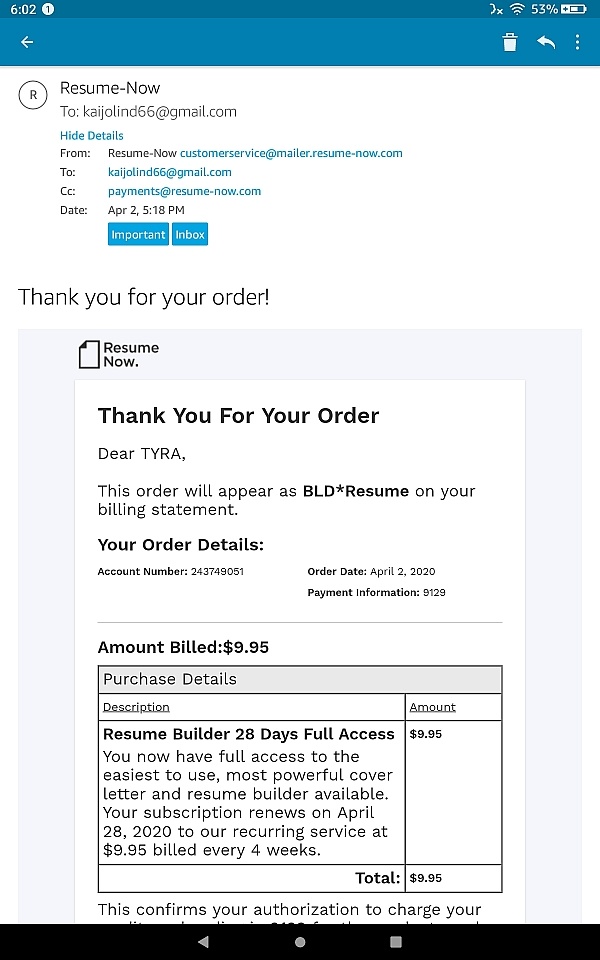The width and height of the screenshot is (600, 960).
Task: Tap the customerservice@mailer.resume-now.com sender address
Action: (x=291, y=153)
